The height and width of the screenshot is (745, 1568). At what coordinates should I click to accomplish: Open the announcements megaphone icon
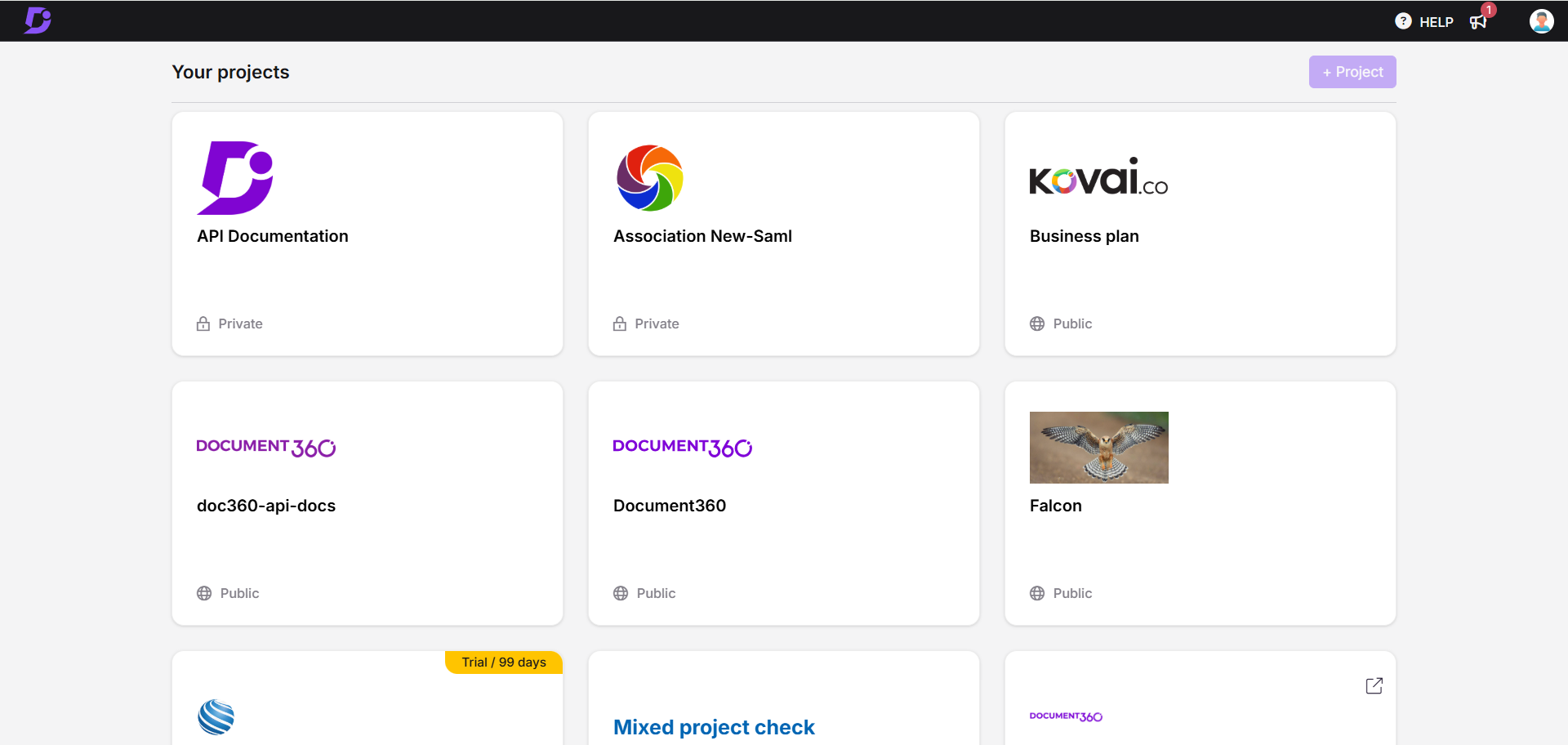pos(1478,22)
